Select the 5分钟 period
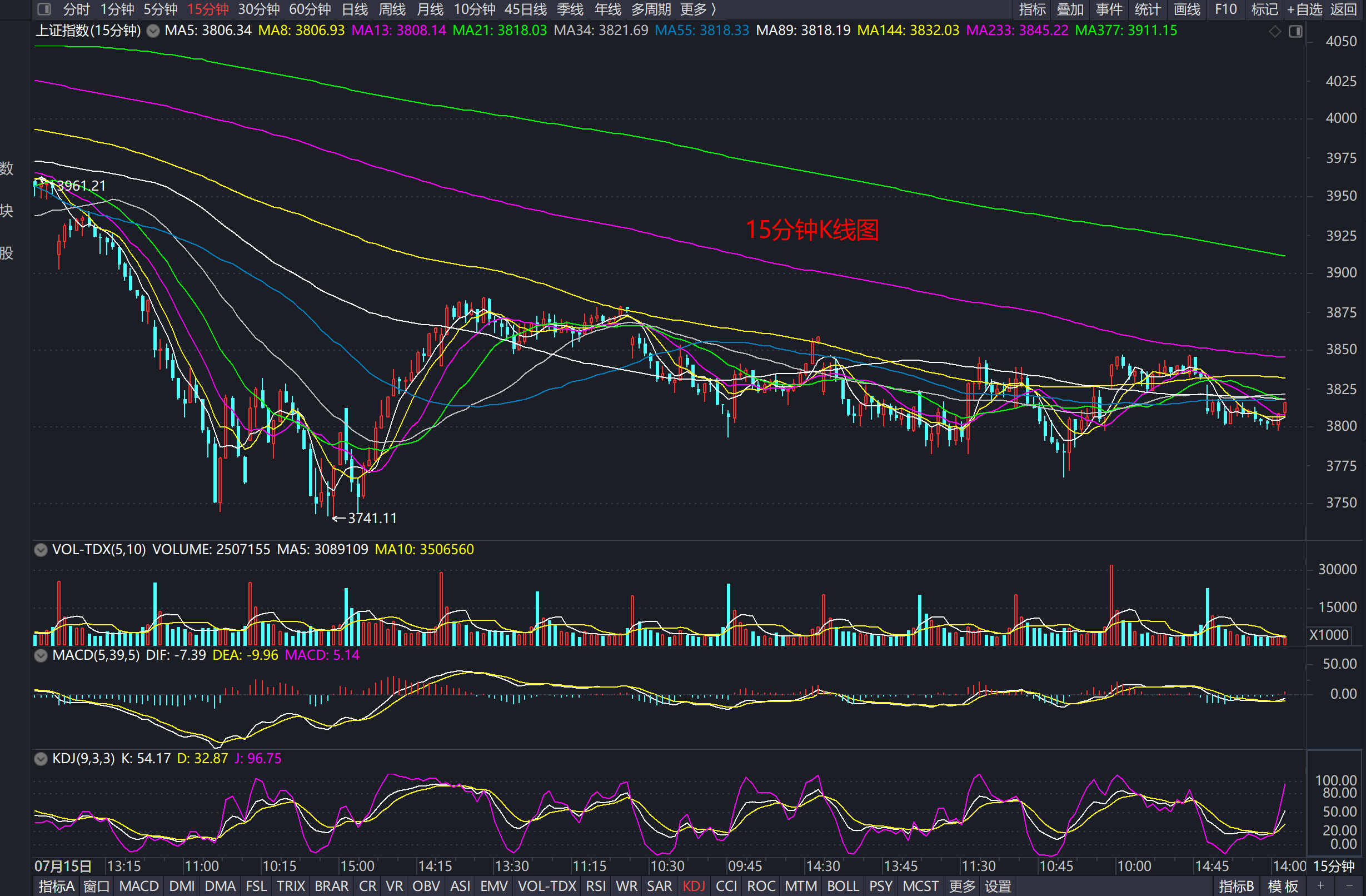Viewport: 1366px width, 896px height. [160, 9]
